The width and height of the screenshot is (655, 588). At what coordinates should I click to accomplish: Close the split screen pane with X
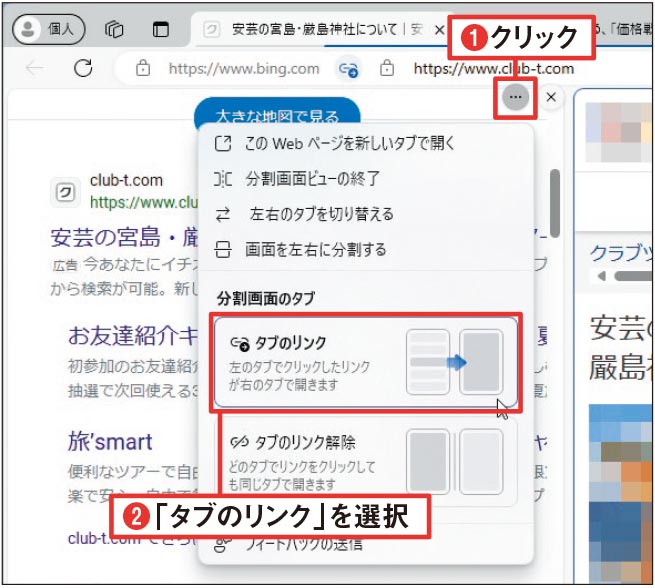click(551, 97)
